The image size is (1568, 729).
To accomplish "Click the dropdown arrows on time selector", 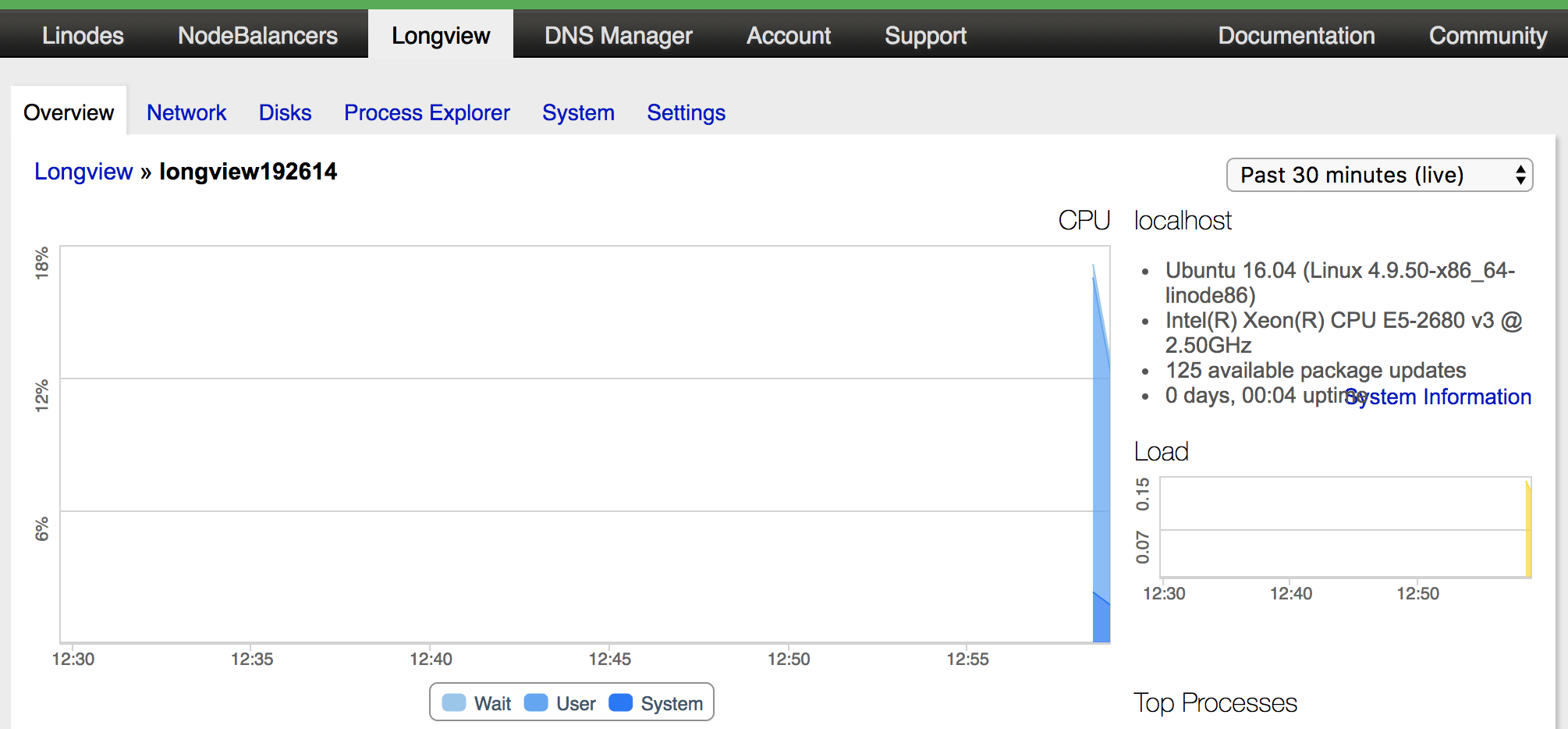I will pos(1520,175).
